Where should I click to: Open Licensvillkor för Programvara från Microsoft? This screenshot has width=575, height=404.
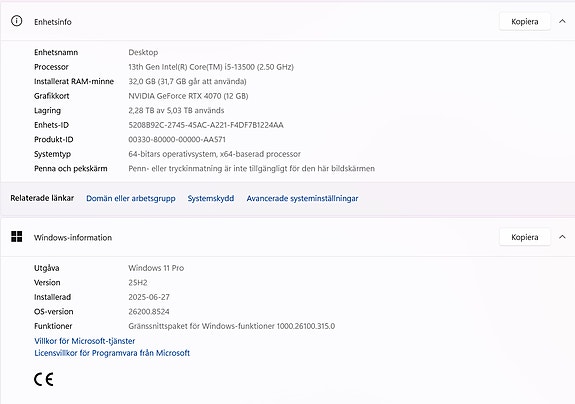pyautogui.click(x=112, y=353)
